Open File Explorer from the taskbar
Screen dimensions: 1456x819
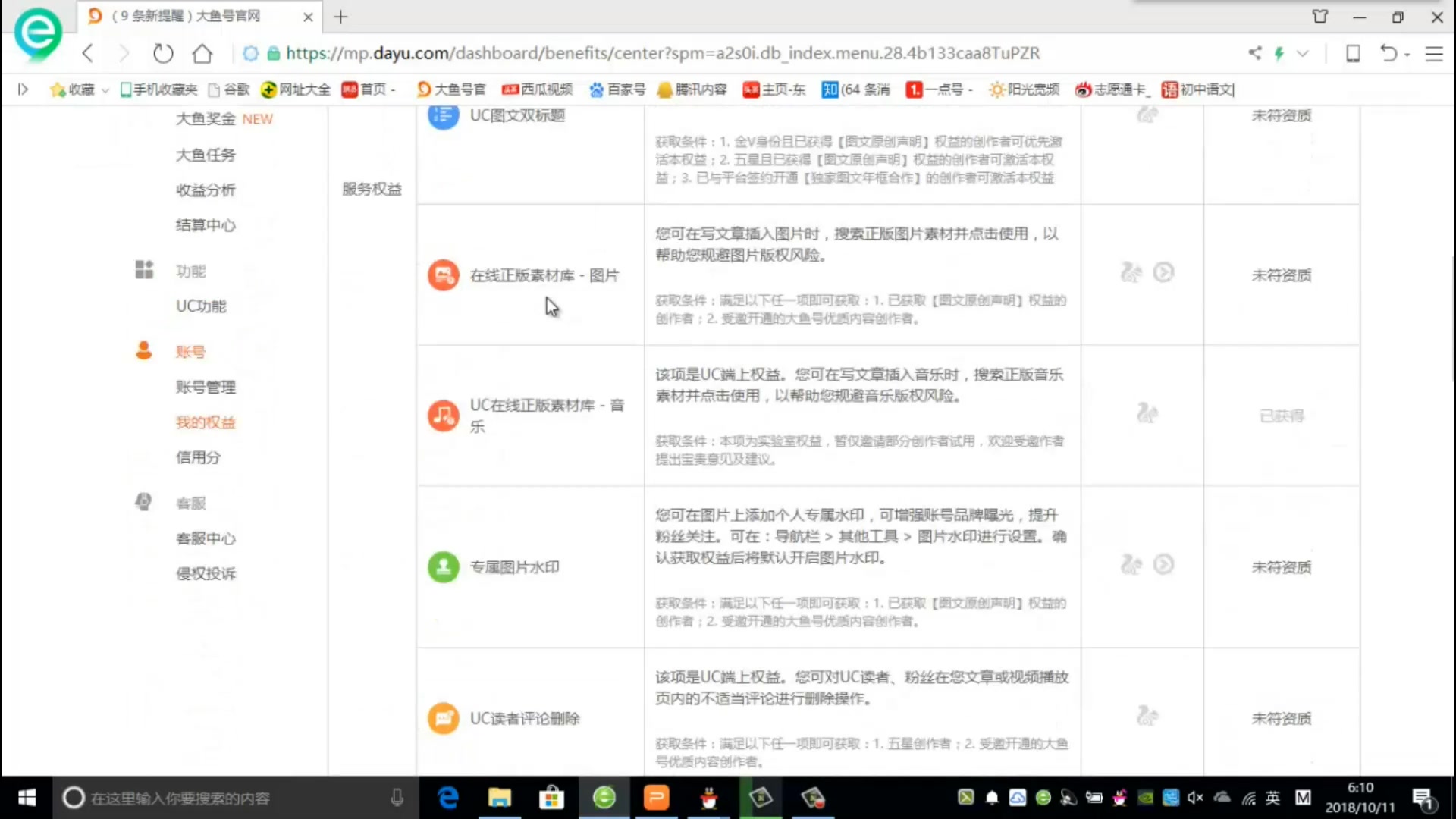pyautogui.click(x=500, y=798)
